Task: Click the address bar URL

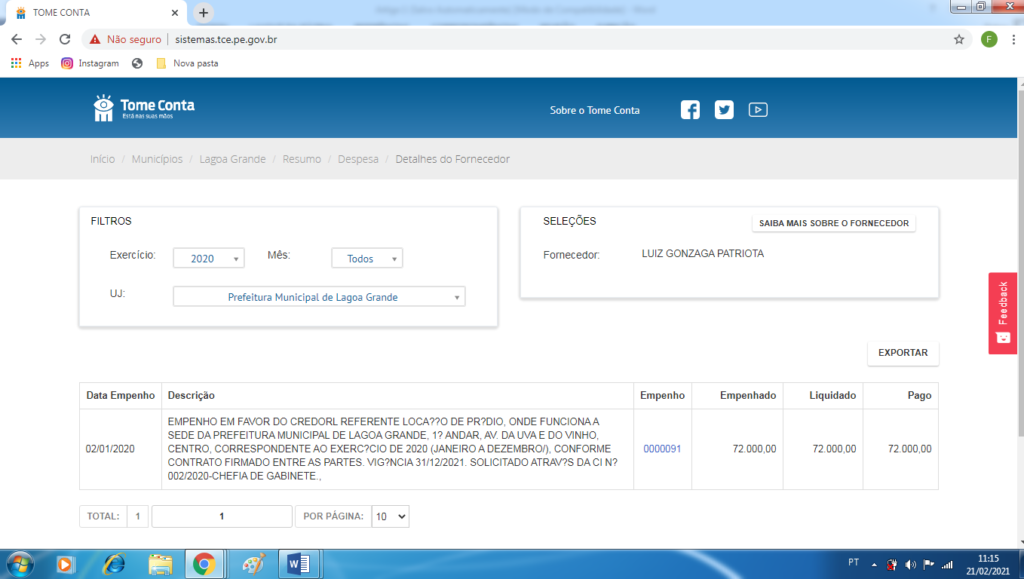Action: pos(226,39)
